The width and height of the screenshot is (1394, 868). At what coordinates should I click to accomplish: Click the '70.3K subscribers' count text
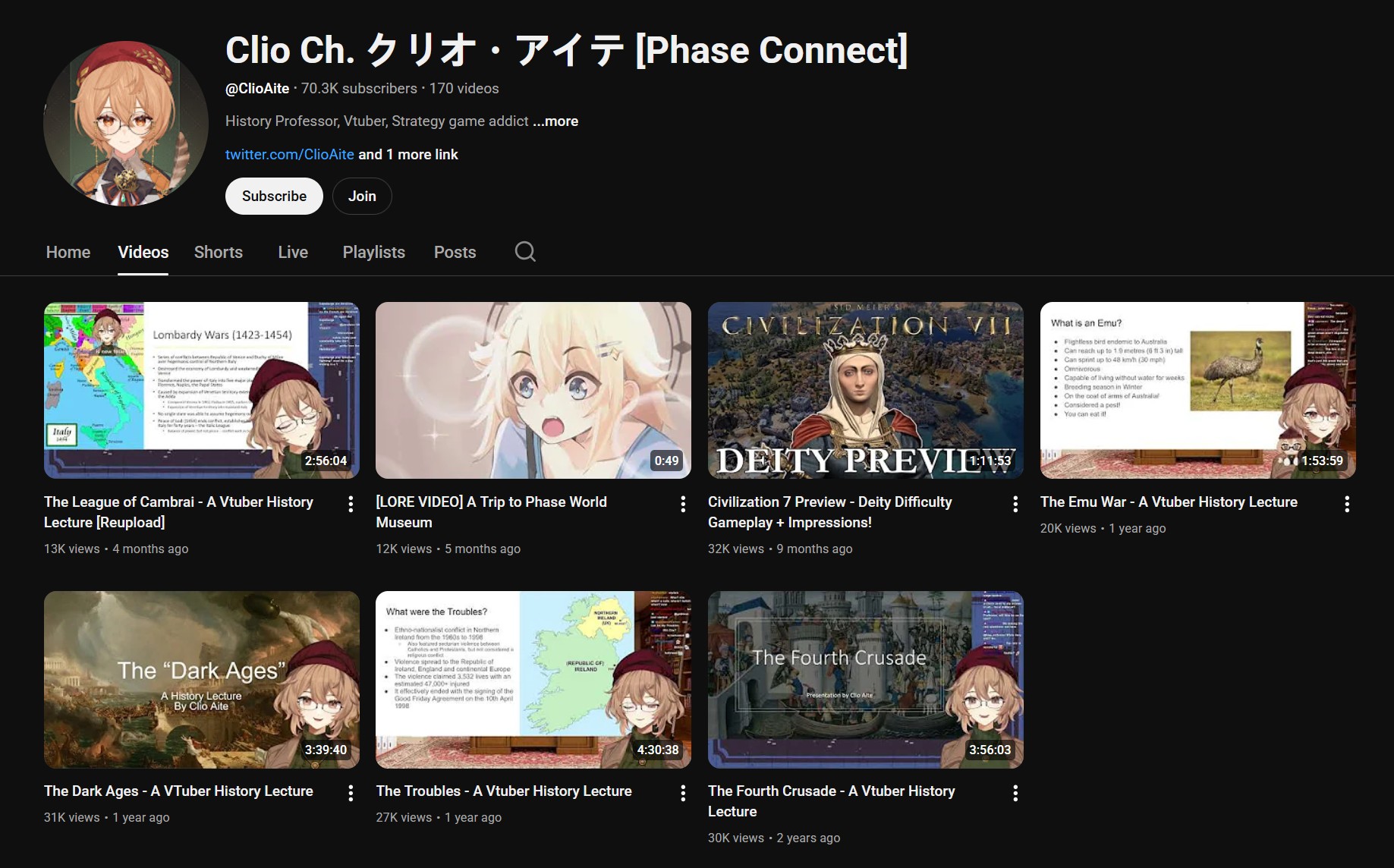pyautogui.click(x=359, y=89)
